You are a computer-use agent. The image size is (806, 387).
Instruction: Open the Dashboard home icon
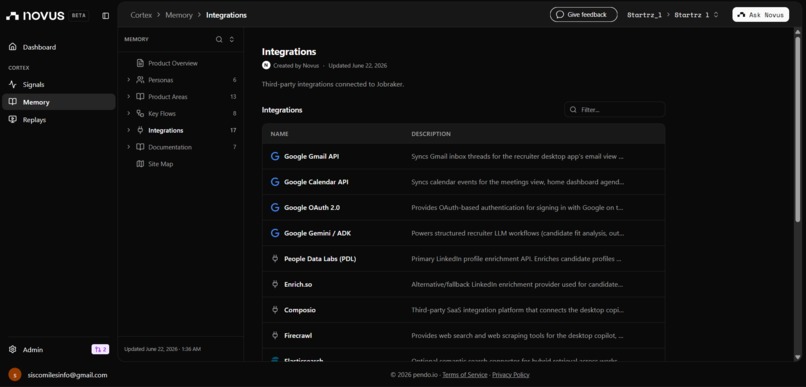click(x=13, y=47)
